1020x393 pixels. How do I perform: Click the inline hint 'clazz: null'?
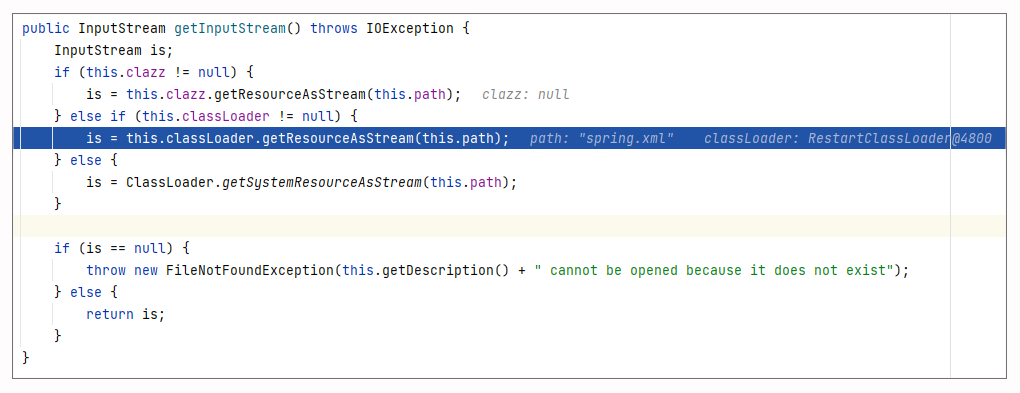[526, 95]
